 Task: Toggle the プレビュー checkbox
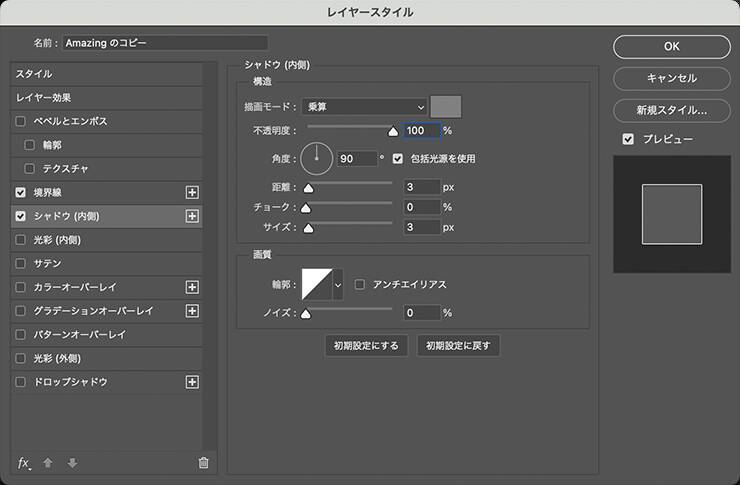[x=628, y=139]
